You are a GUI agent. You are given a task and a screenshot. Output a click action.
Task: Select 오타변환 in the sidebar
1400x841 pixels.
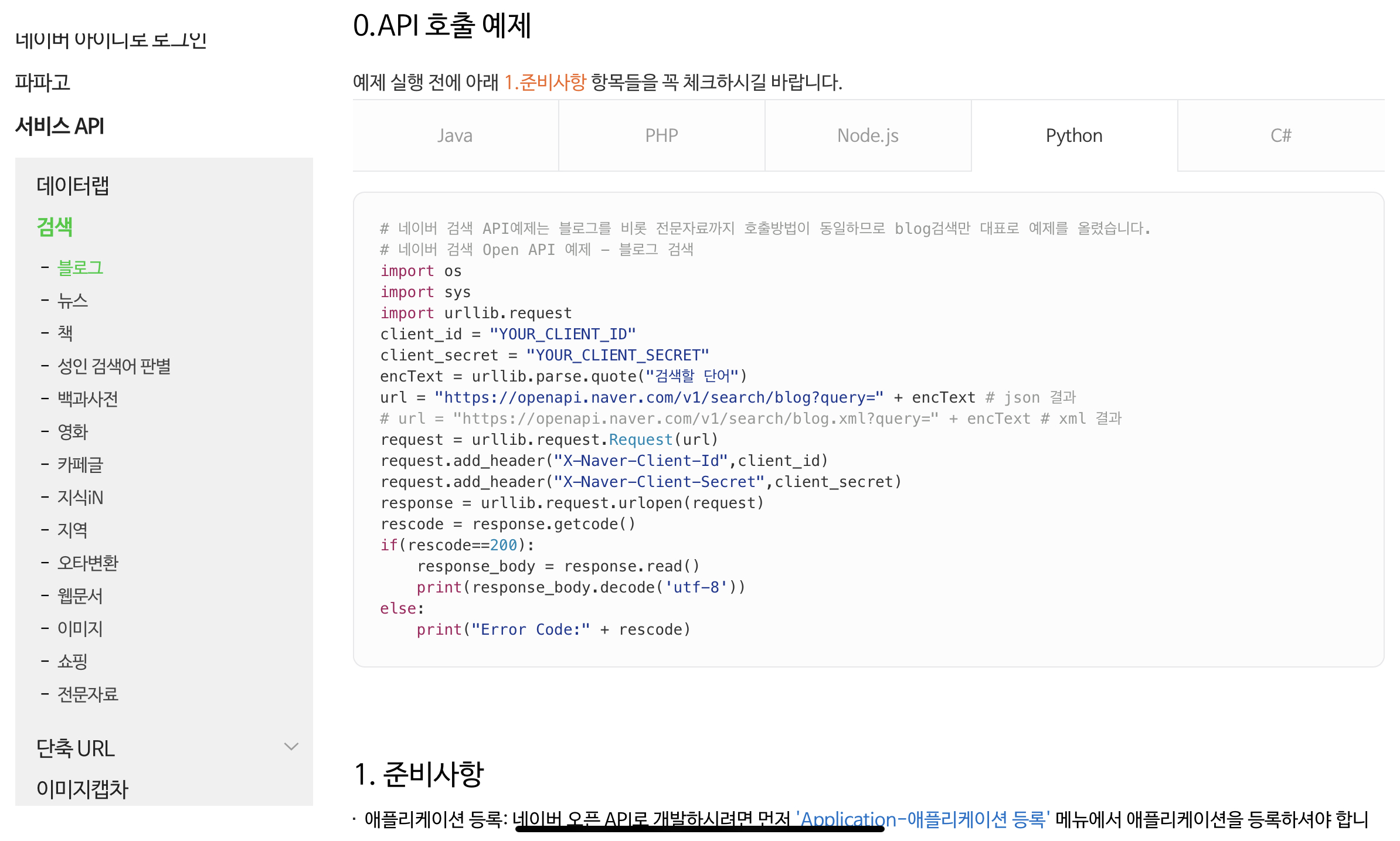pos(88,563)
